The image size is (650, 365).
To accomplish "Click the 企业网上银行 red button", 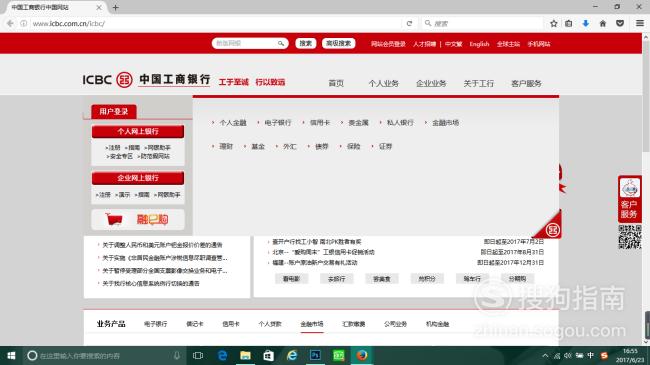I will tap(138, 178).
